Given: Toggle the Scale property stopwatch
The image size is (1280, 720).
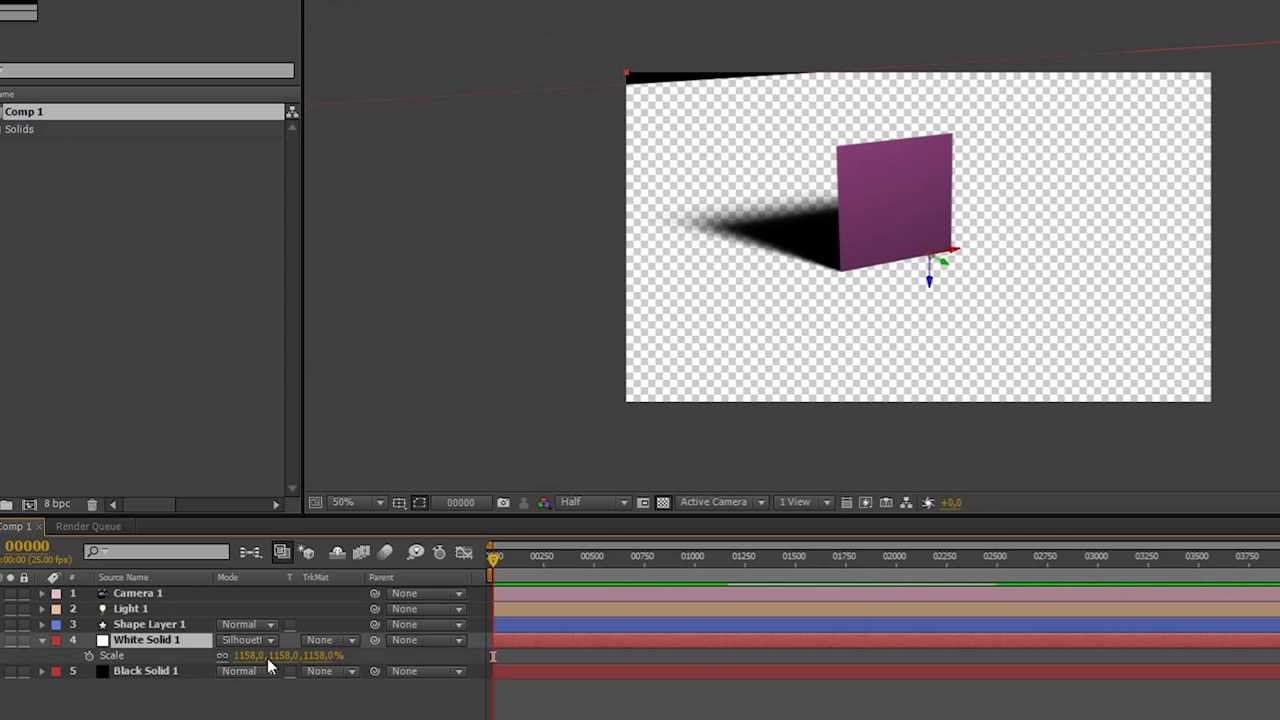Looking at the screenshot, I should [88, 656].
